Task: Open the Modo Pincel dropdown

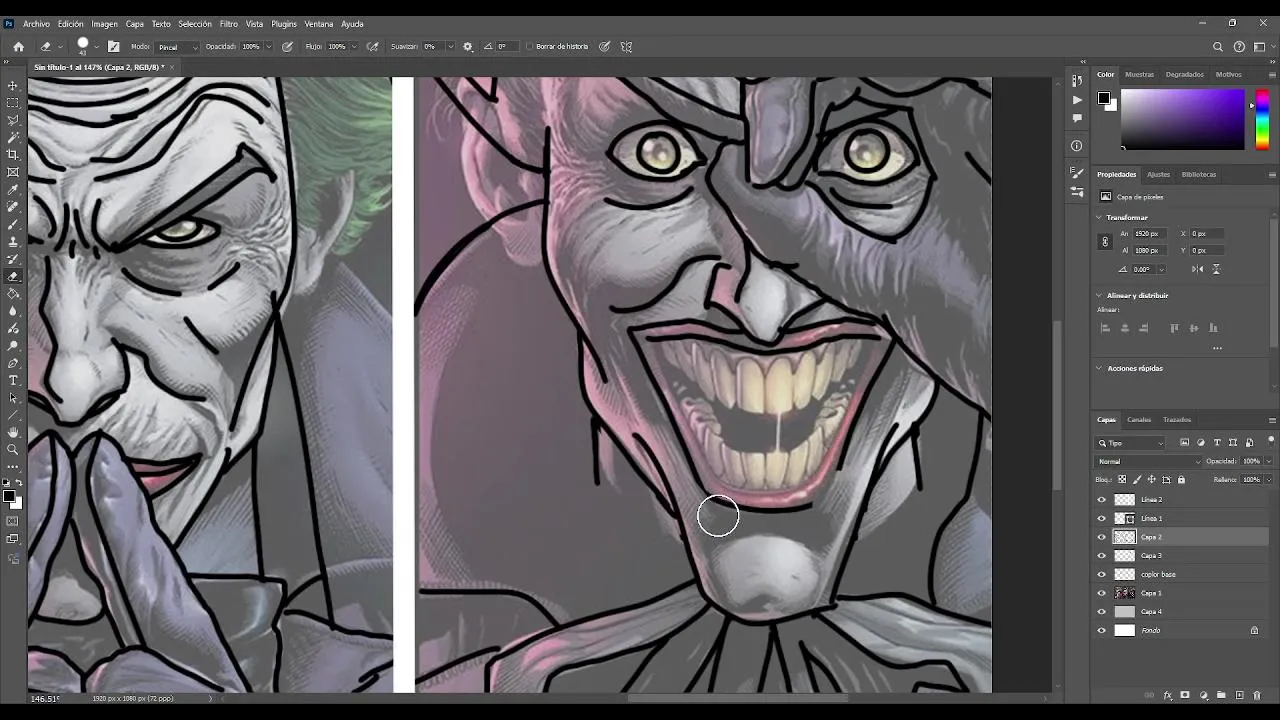Action: click(x=178, y=46)
